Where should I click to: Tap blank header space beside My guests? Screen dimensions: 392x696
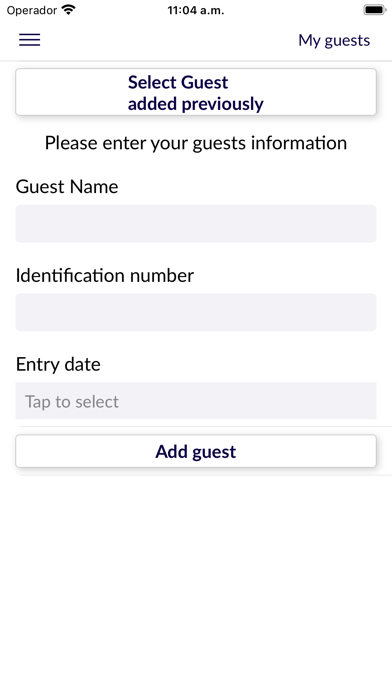(169, 40)
